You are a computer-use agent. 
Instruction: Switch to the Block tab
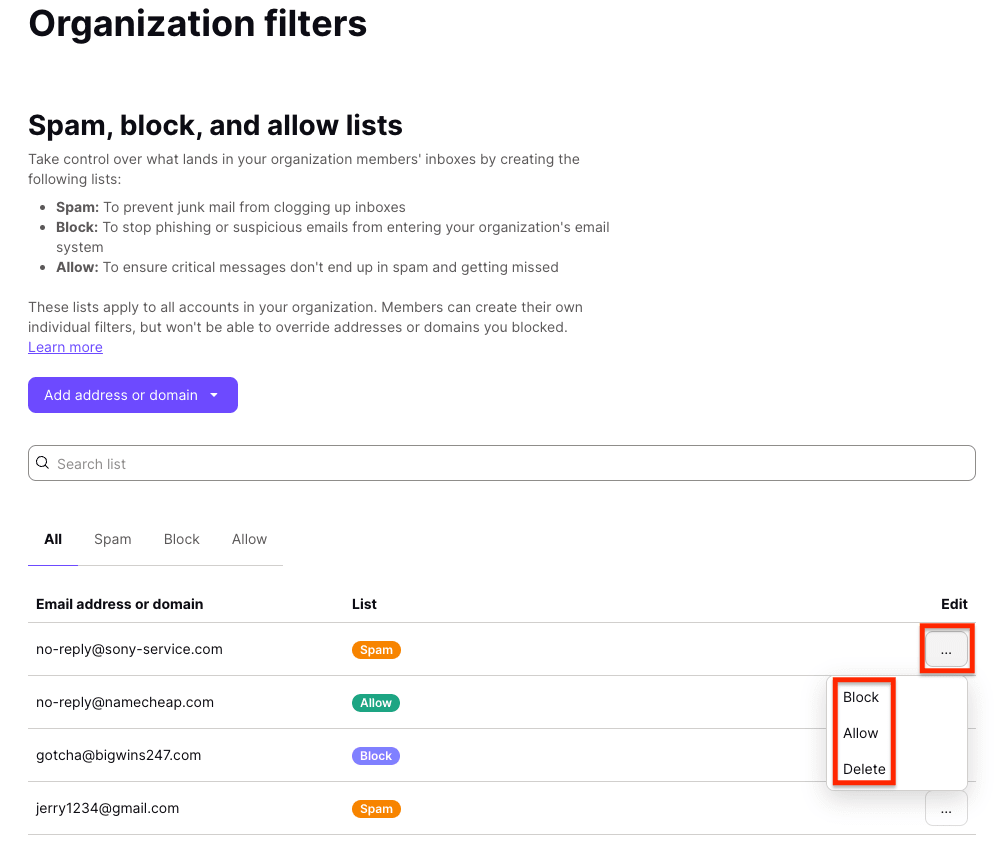[182, 539]
